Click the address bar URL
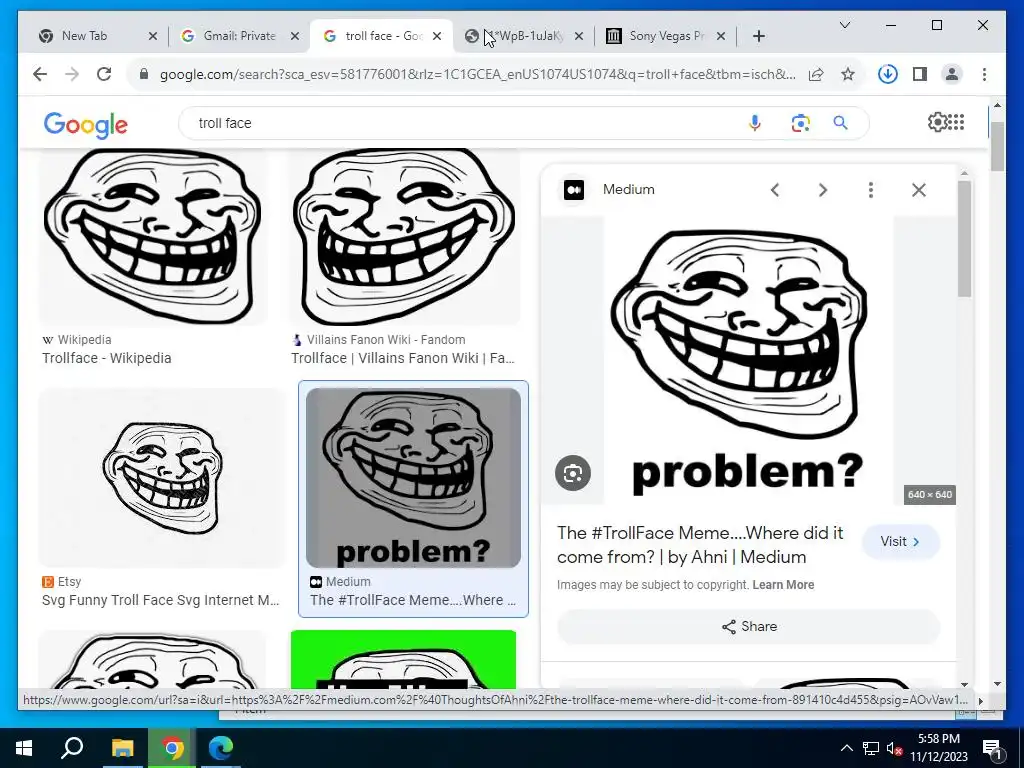Image resolution: width=1024 pixels, height=768 pixels. pos(477,74)
